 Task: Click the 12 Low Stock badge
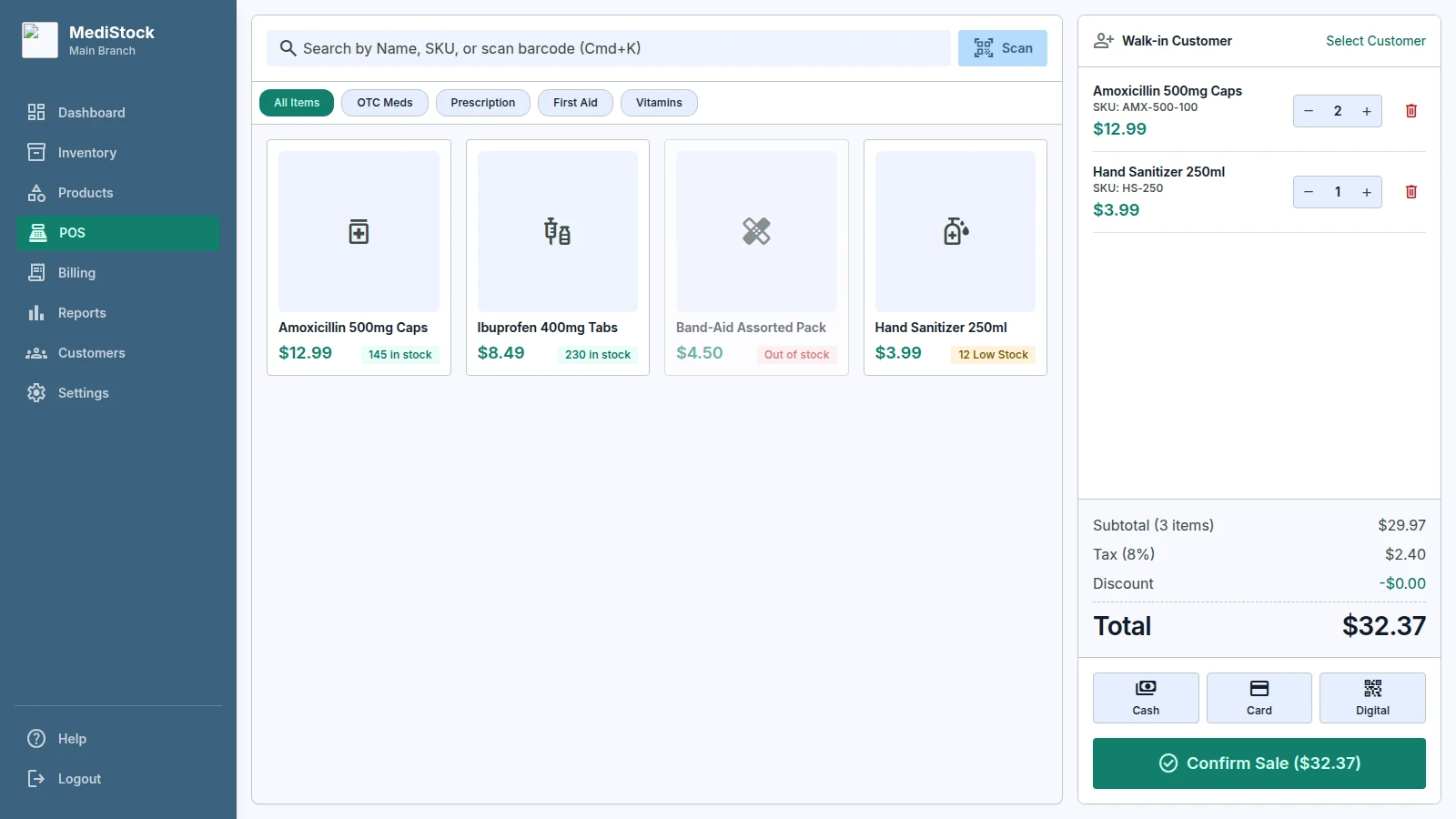pos(993,355)
